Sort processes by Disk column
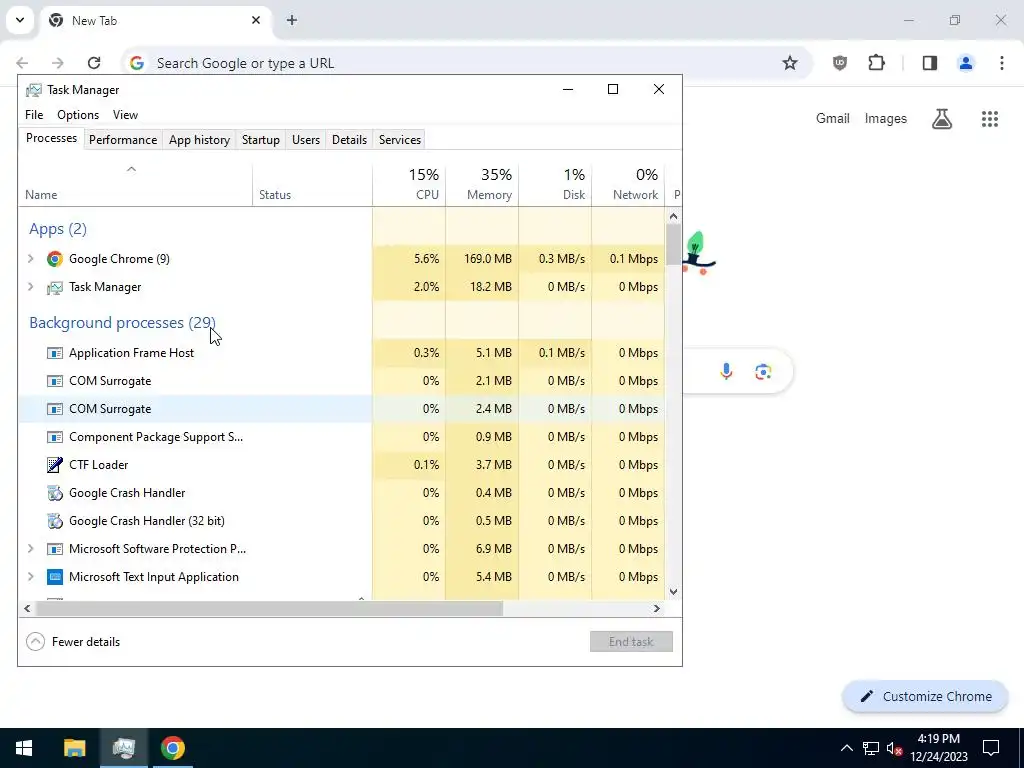This screenshot has width=1024, height=768. click(555, 185)
